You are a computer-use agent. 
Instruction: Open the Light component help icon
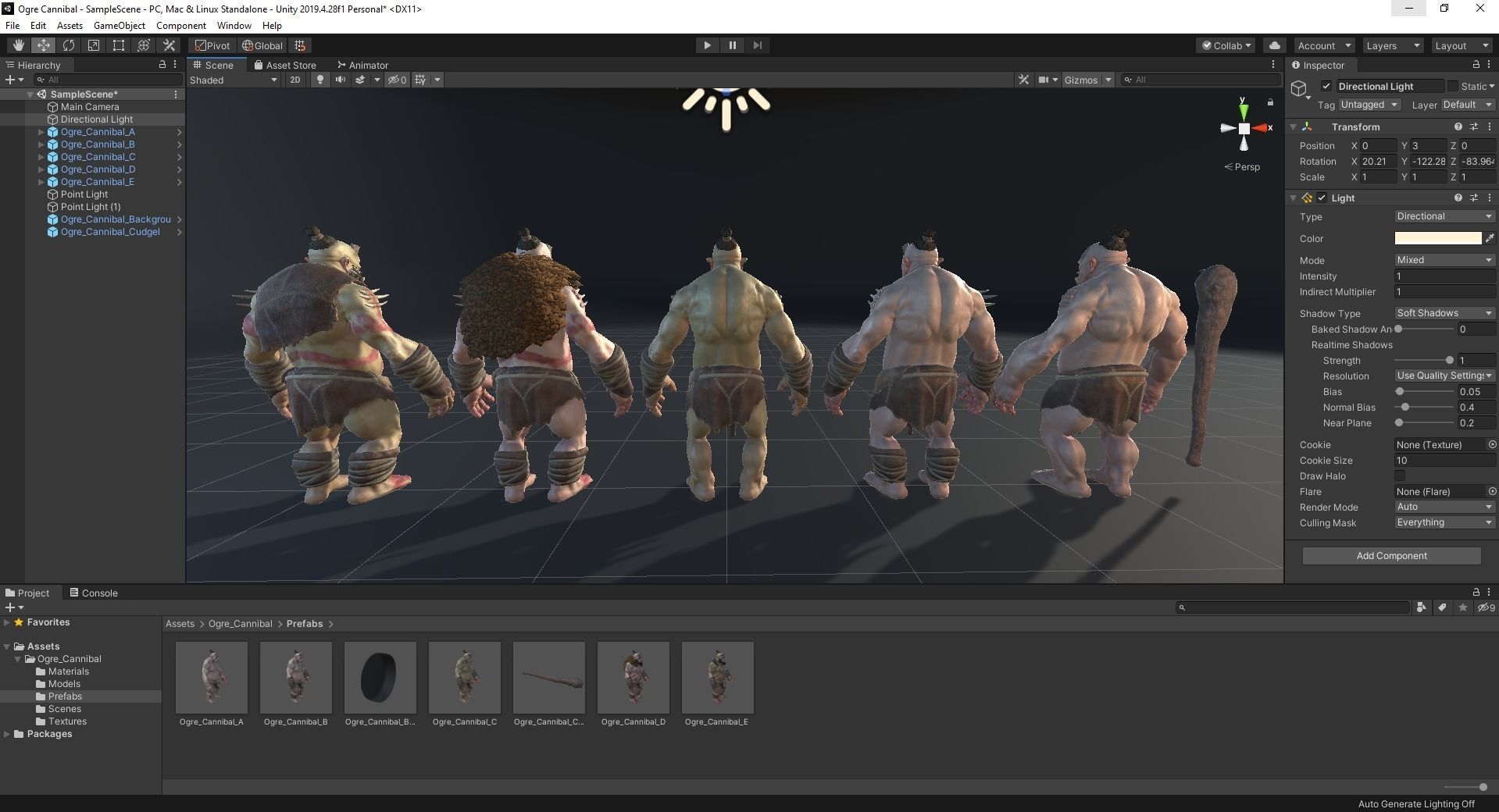coord(1458,198)
